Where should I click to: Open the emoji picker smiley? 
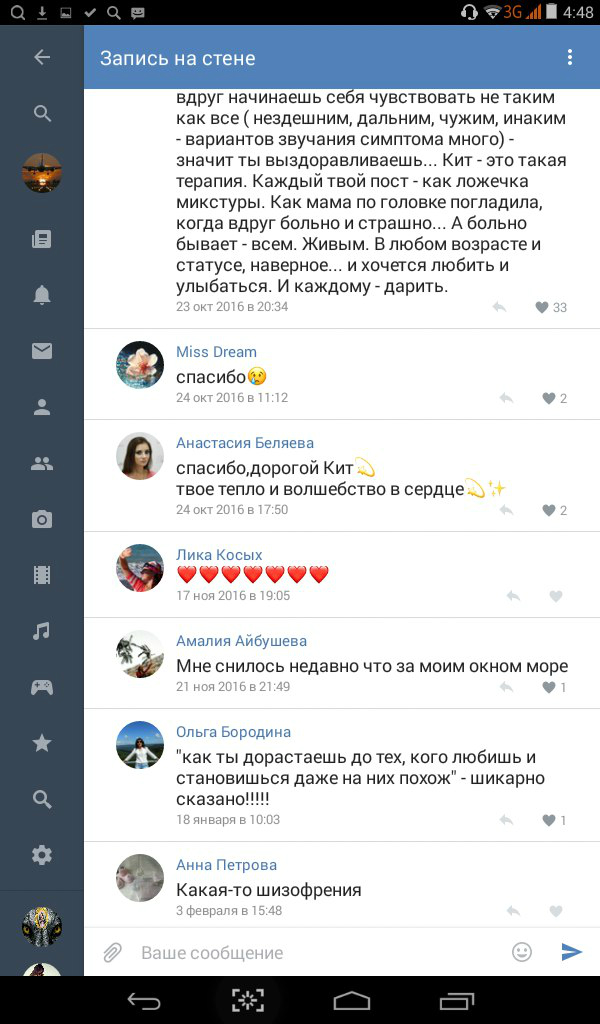[522, 952]
